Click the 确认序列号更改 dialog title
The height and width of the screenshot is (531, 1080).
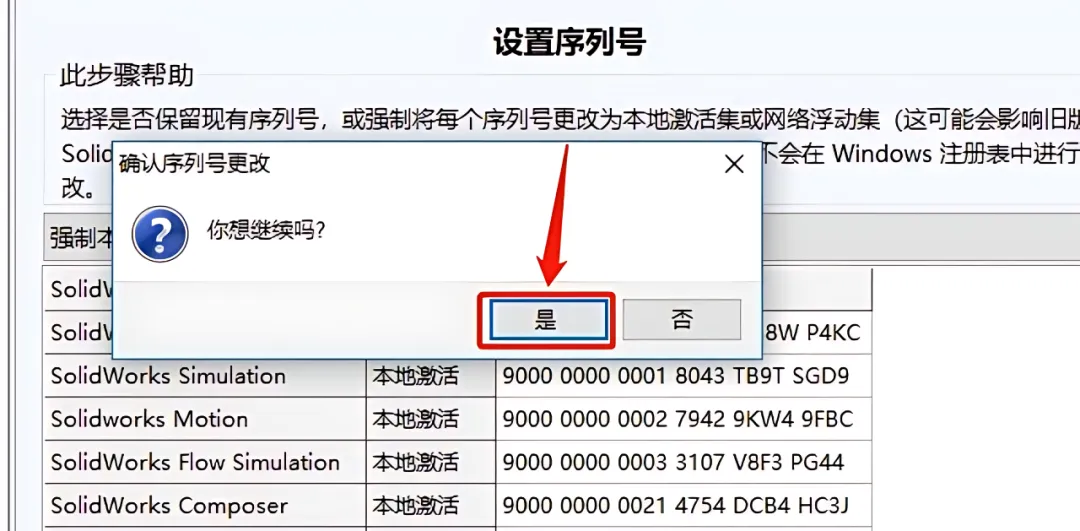[195, 164]
